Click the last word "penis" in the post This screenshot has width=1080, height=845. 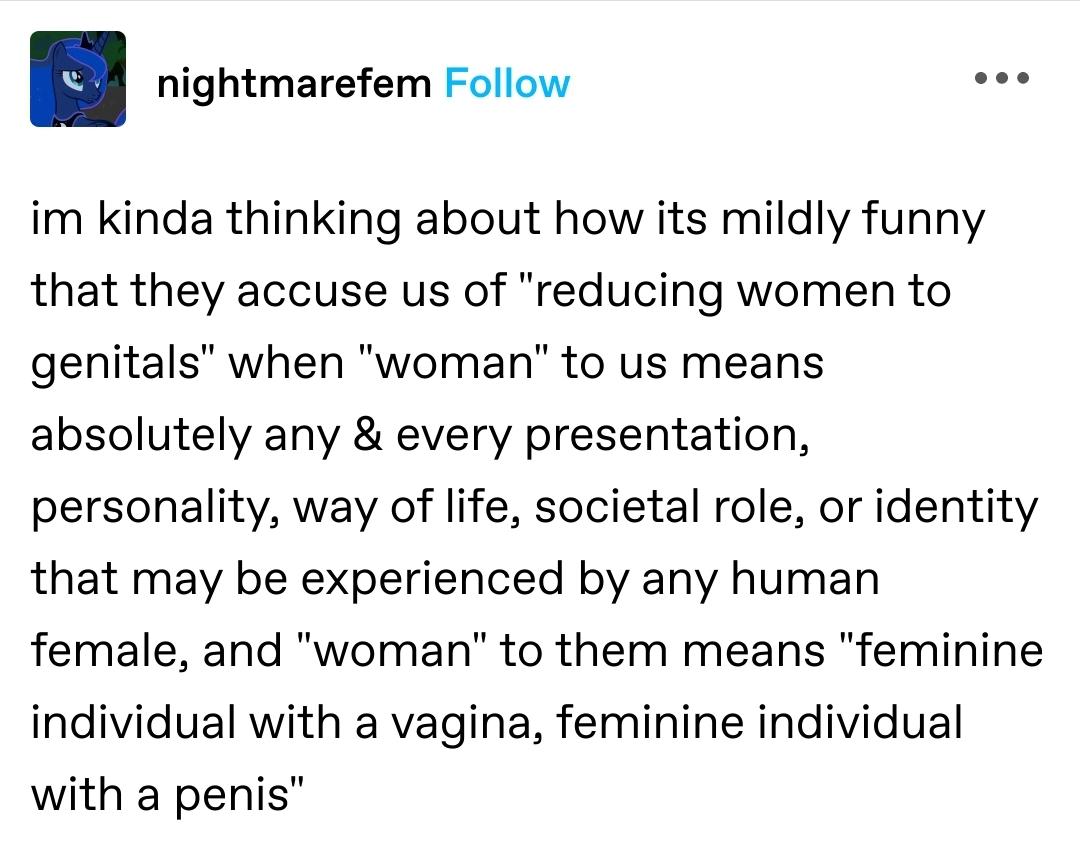pyautogui.click(x=230, y=796)
